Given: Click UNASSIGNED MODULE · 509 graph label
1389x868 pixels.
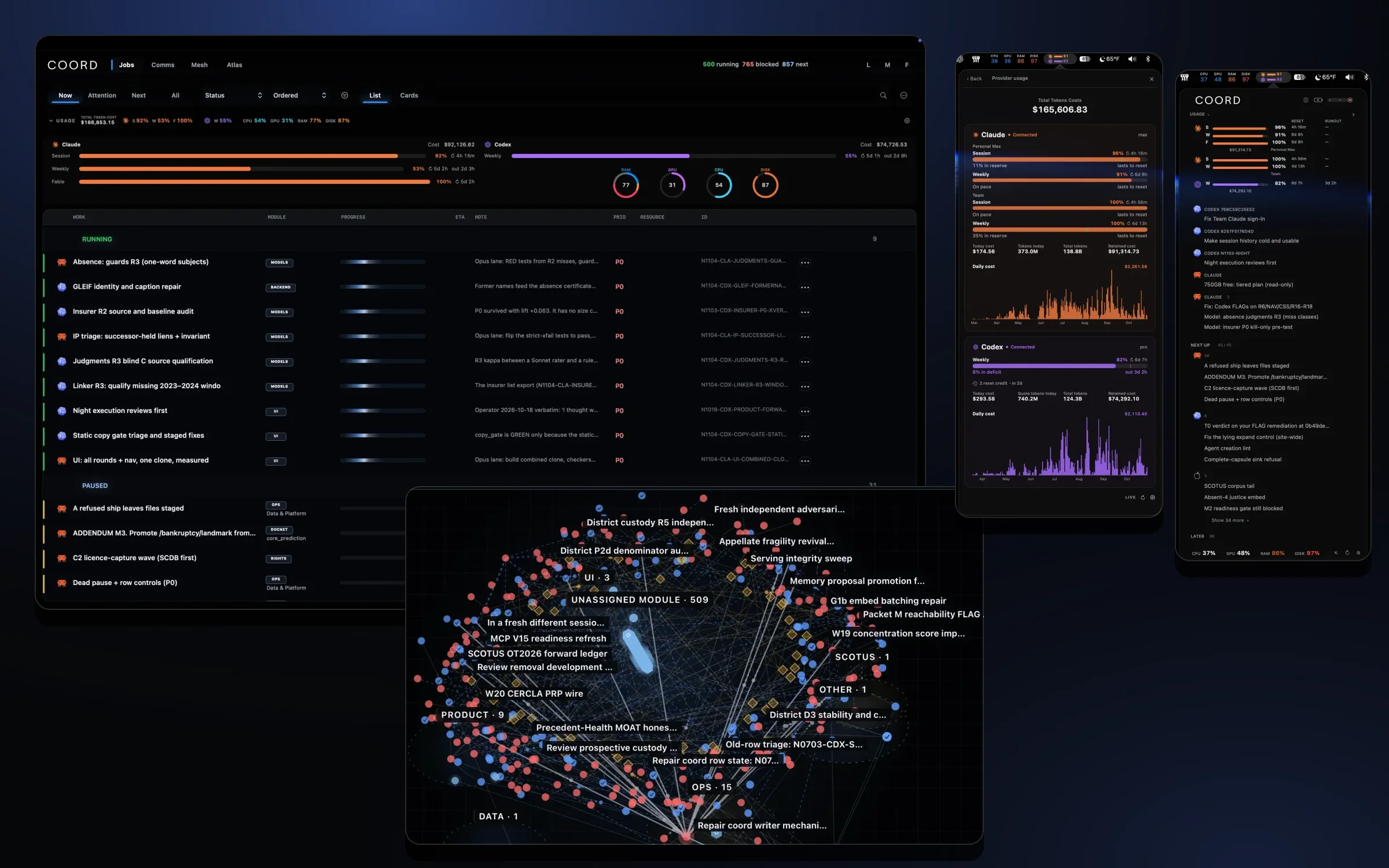Looking at the screenshot, I should click(x=640, y=600).
